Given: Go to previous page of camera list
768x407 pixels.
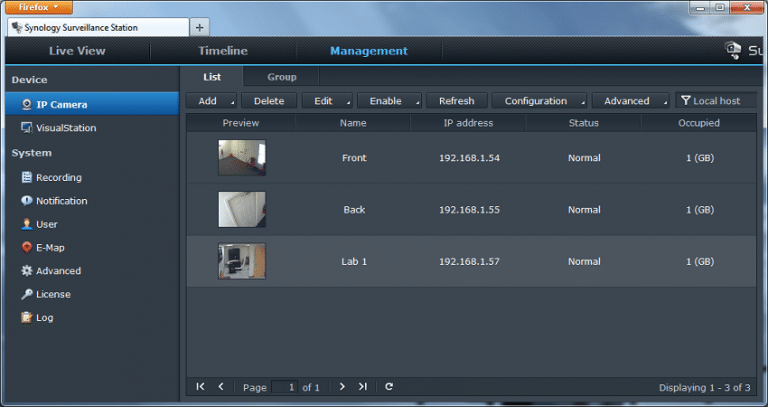Looking at the screenshot, I should [221, 386].
